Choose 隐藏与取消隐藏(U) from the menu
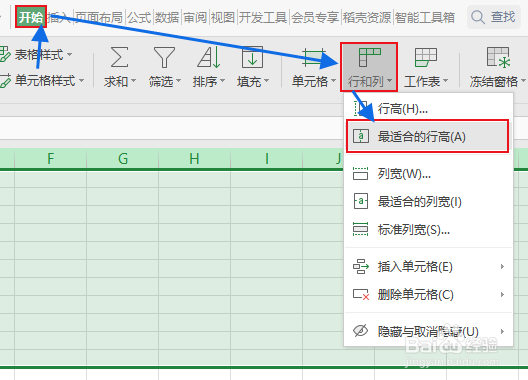This screenshot has width=528, height=380. 428,331
